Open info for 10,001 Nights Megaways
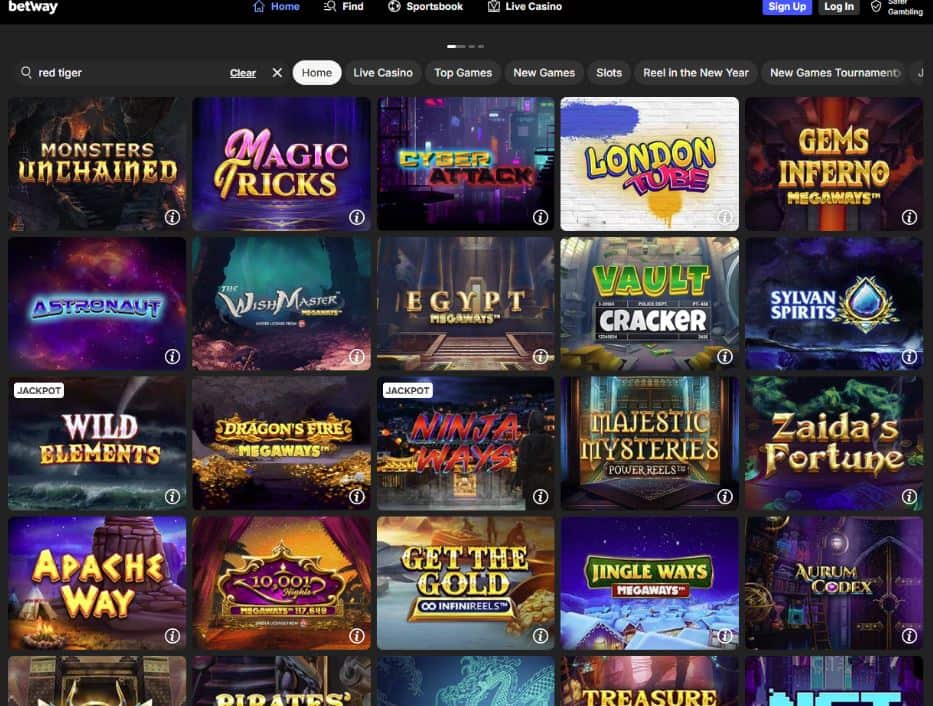The width and height of the screenshot is (933, 706). tap(357, 636)
